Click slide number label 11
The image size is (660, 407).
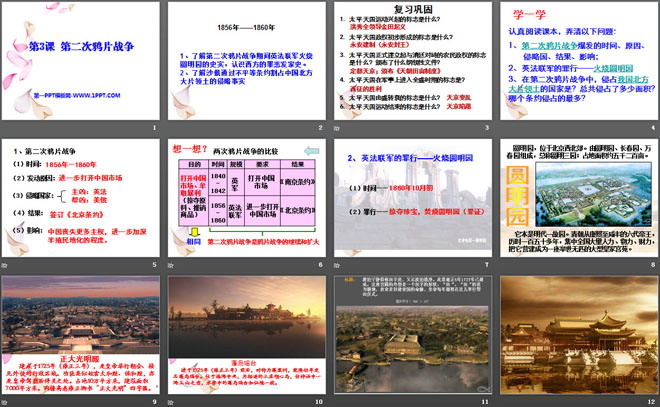[x=485, y=402]
